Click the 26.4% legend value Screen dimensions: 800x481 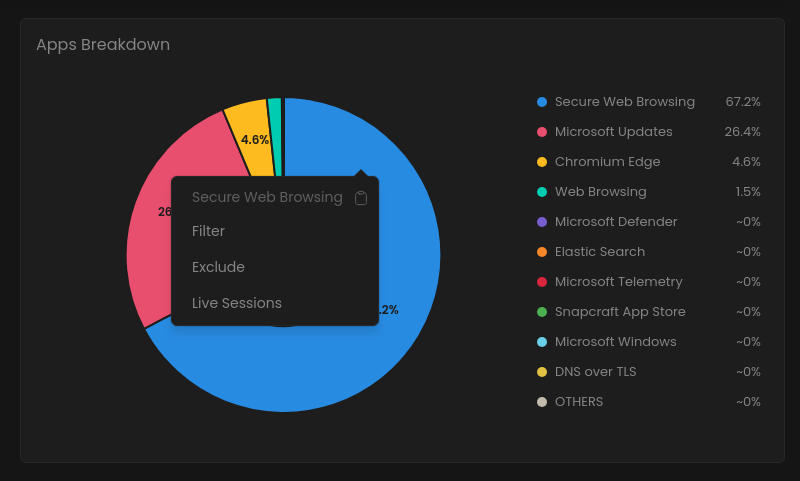tap(742, 132)
